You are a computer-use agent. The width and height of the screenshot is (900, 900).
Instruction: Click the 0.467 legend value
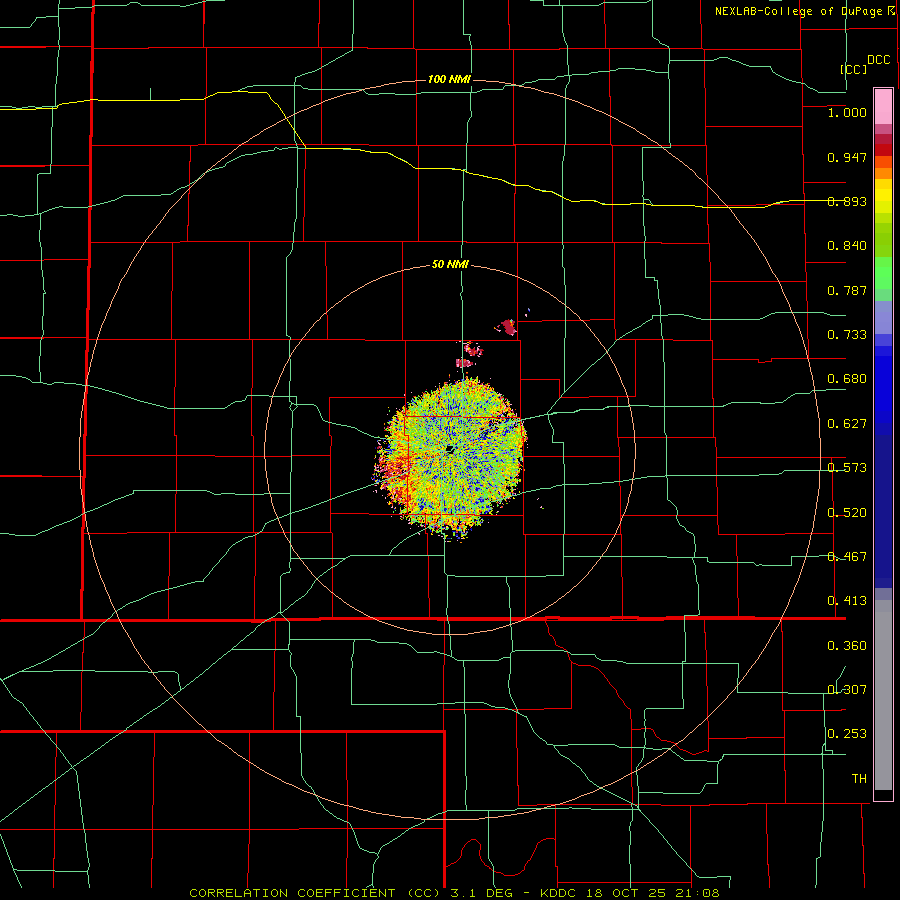pyautogui.click(x=847, y=557)
